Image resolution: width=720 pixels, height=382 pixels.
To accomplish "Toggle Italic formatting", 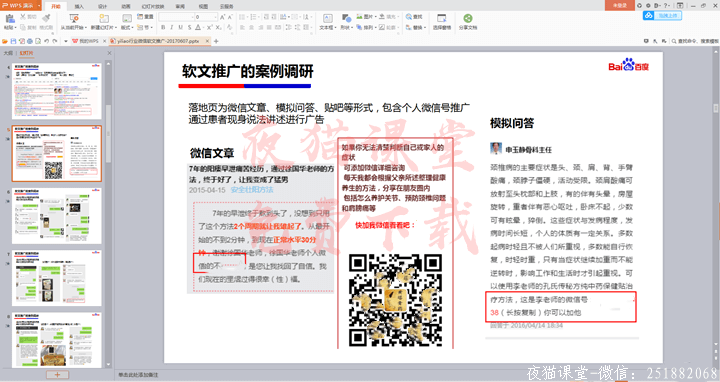I will (172, 28).
